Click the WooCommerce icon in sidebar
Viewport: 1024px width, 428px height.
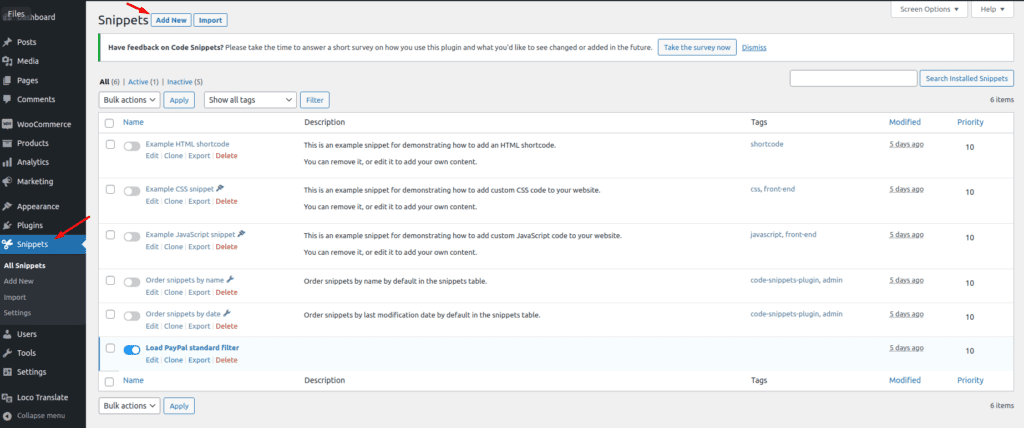click(x=8, y=124)
